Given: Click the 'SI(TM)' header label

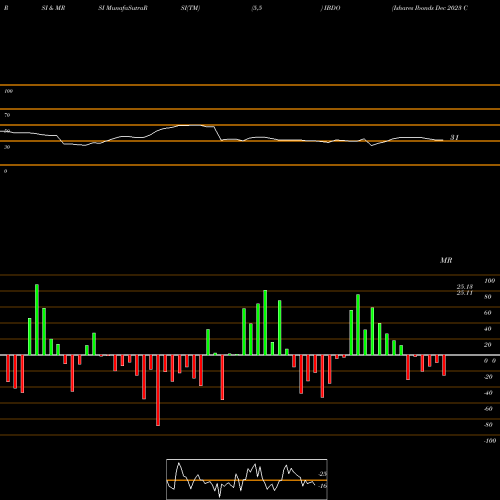Looking at the screenshot, I should pos(190,8).
